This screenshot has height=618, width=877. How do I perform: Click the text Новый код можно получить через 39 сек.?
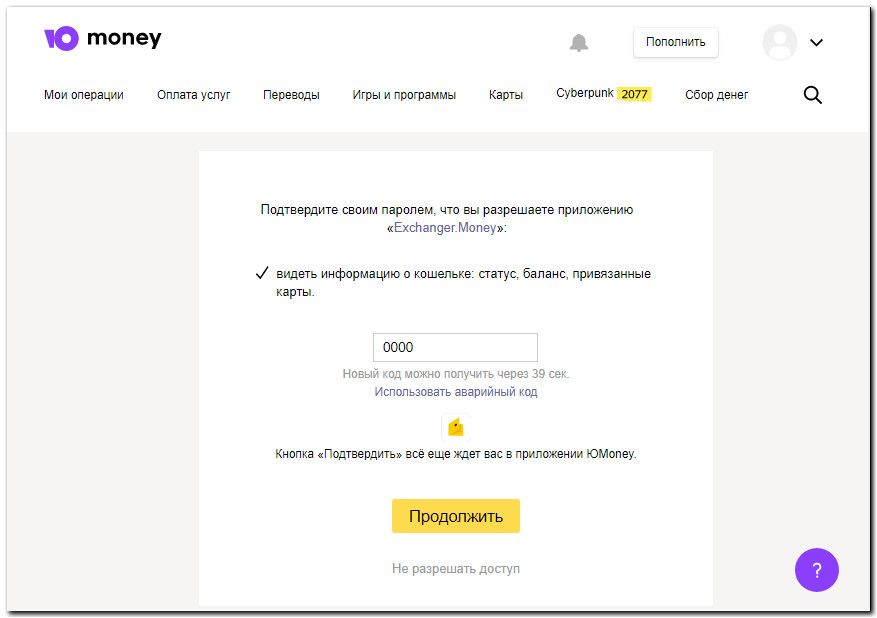click(456, 374)
